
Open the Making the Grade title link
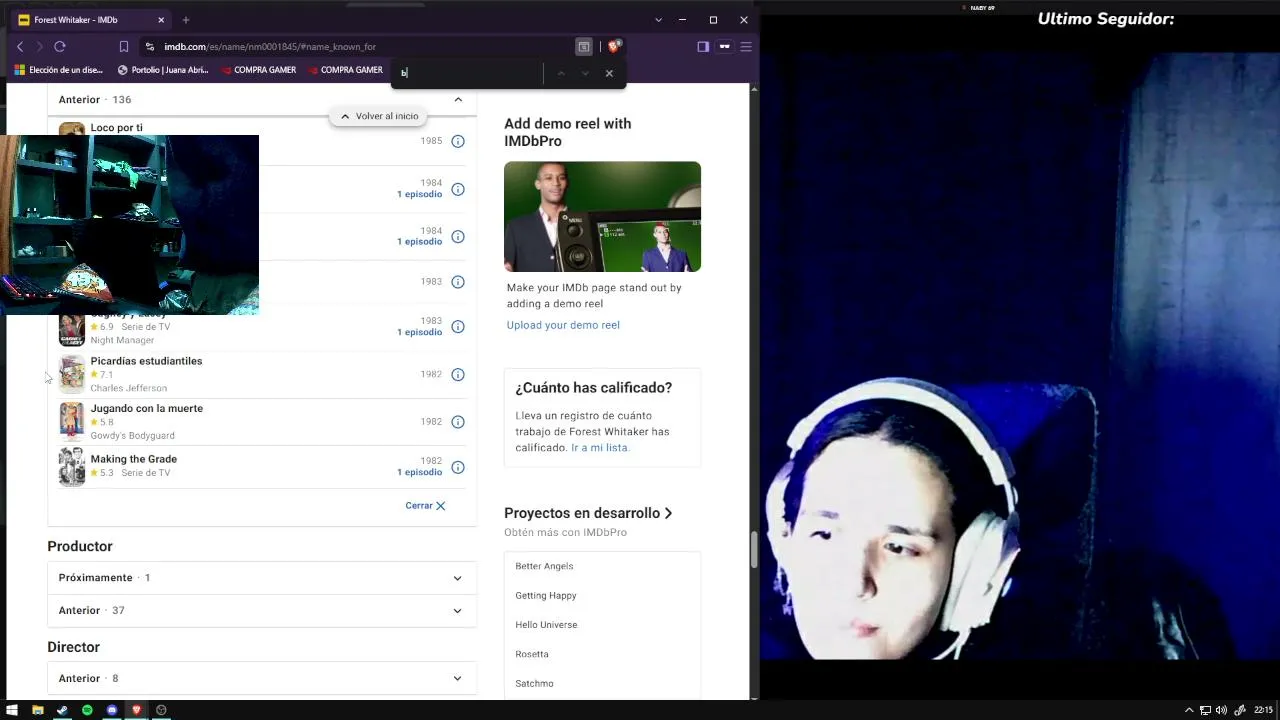pyautogui.click(x=134, y=459)
